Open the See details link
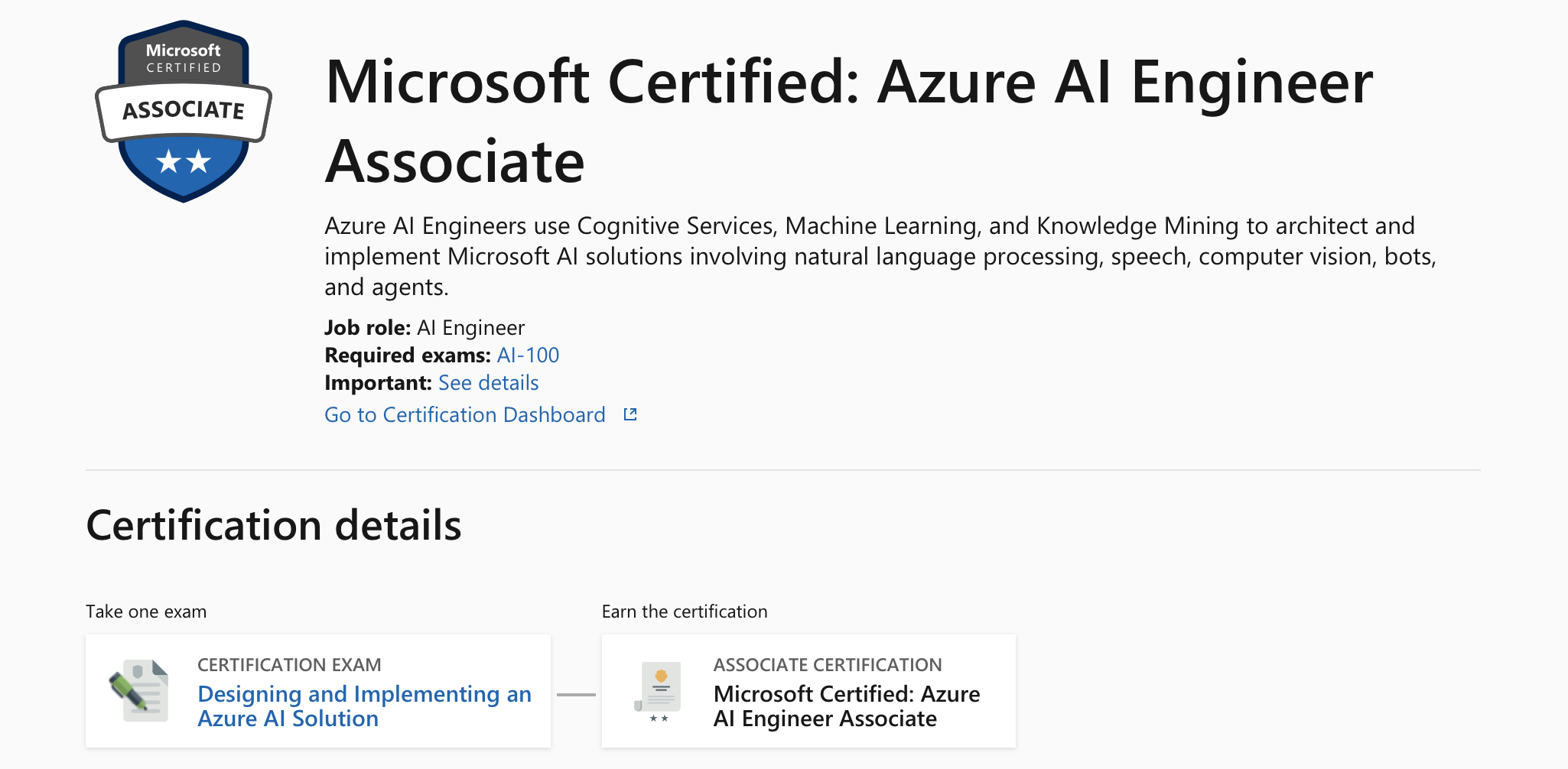The height and width of the screenshot is (769, 1568). pyautogui.click(x=488, y=383)
